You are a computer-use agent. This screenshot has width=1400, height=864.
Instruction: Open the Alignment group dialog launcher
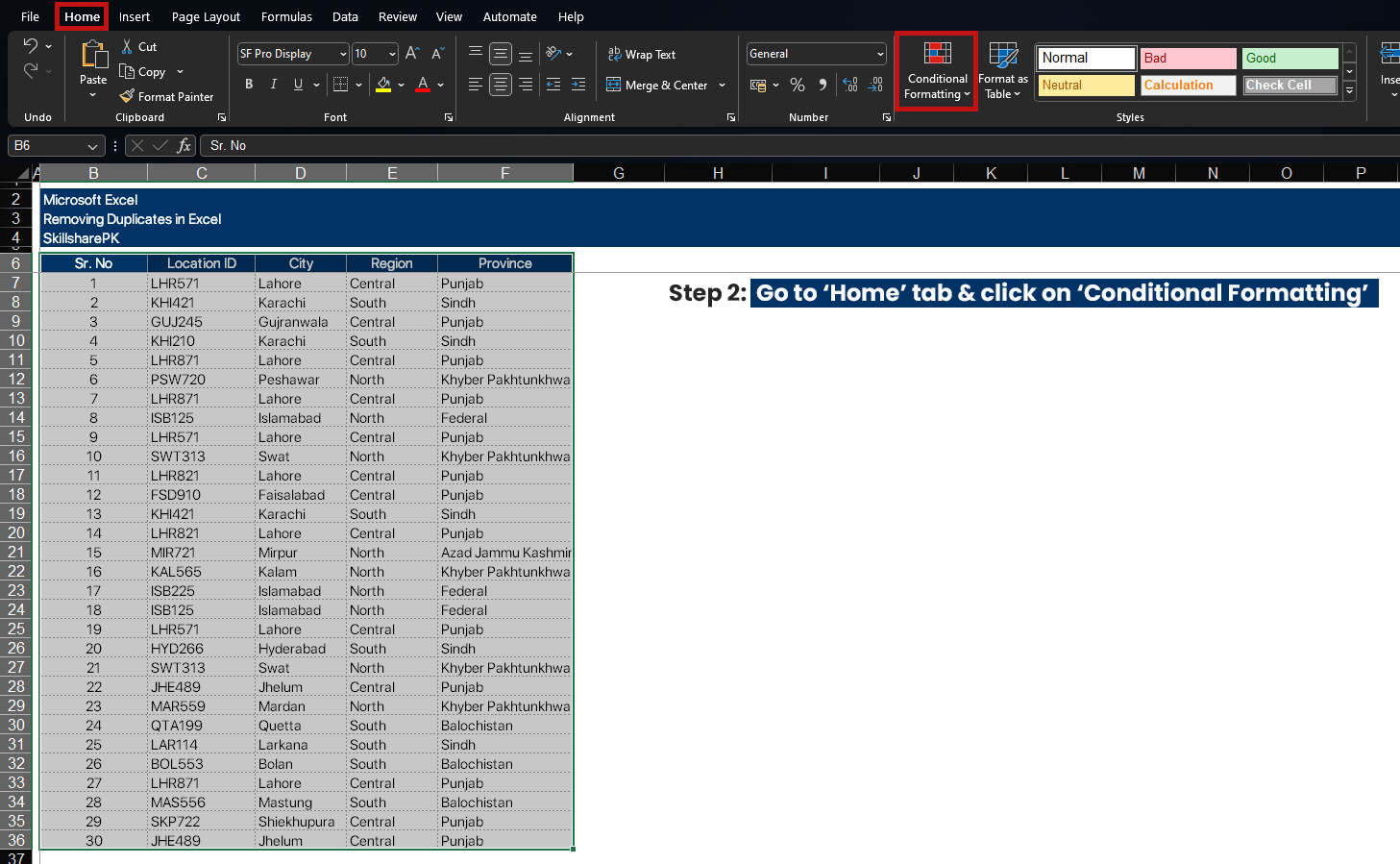pos(731,117)
